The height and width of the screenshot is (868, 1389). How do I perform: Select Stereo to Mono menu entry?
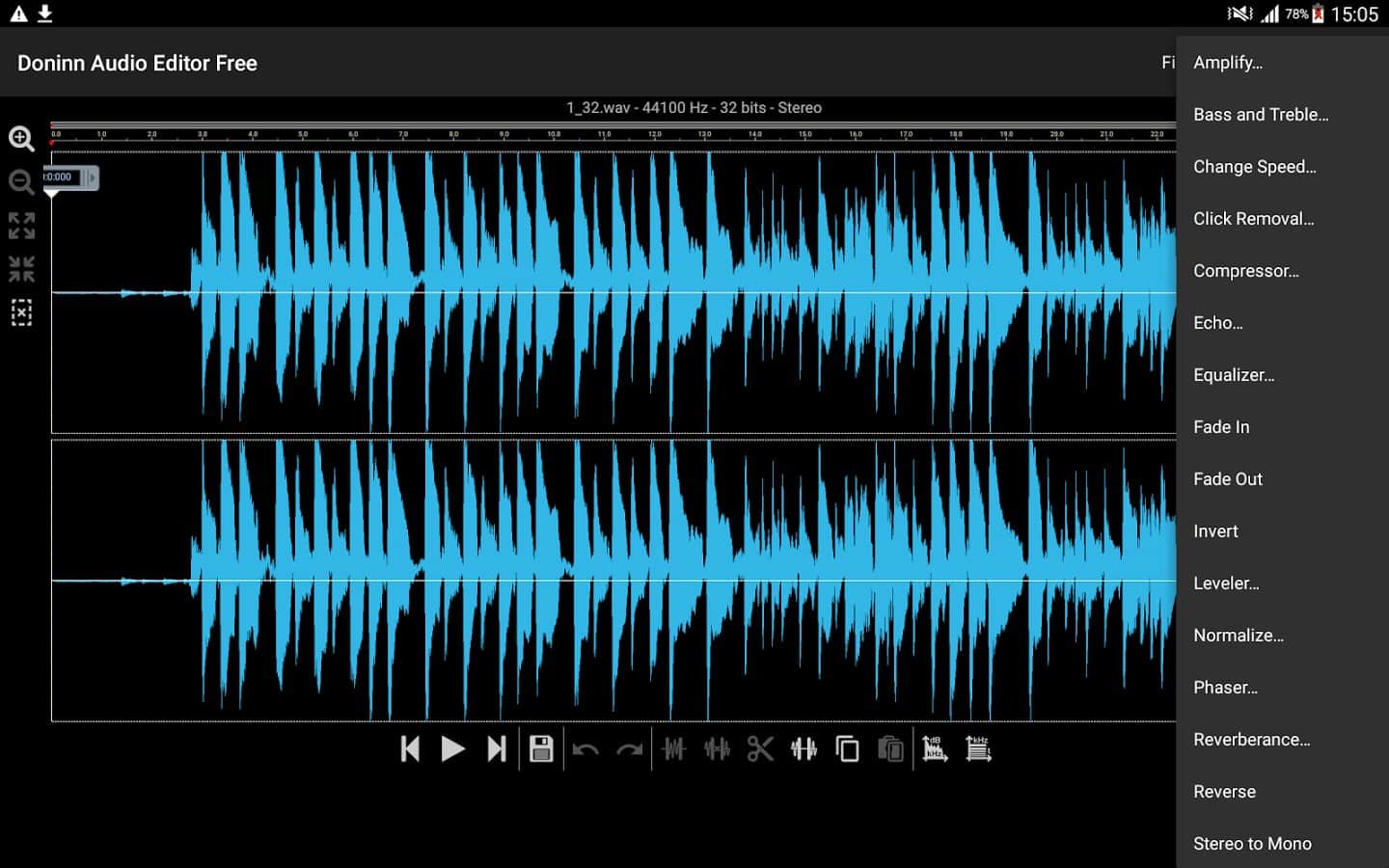click(1251, 844)
